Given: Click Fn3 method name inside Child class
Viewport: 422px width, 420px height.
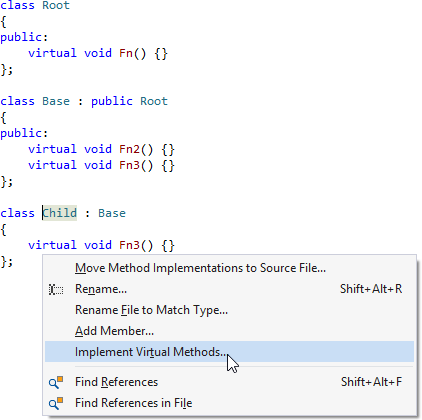Looking at the screenshot, I should 129,245.
